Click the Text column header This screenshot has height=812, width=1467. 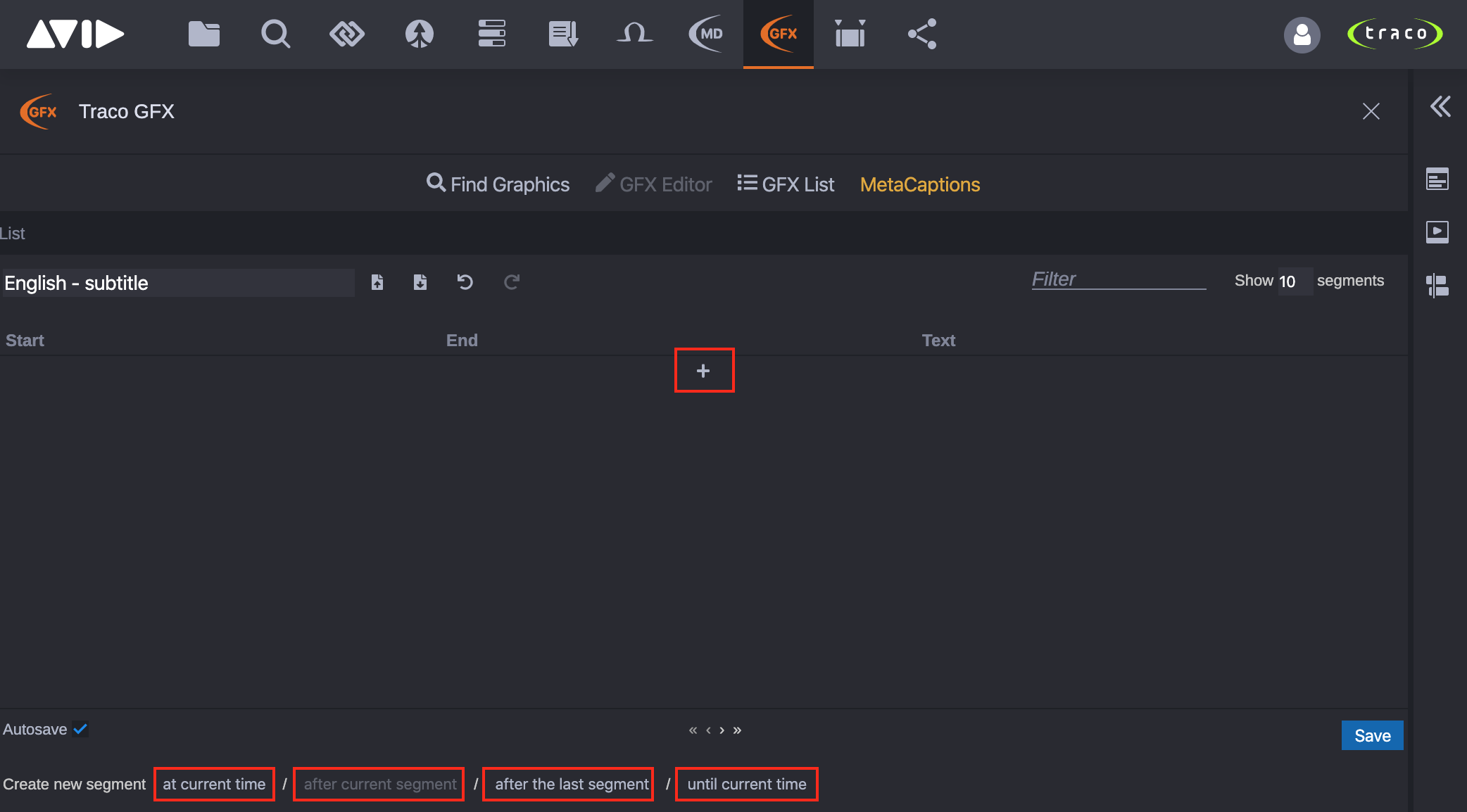(938, 341)
